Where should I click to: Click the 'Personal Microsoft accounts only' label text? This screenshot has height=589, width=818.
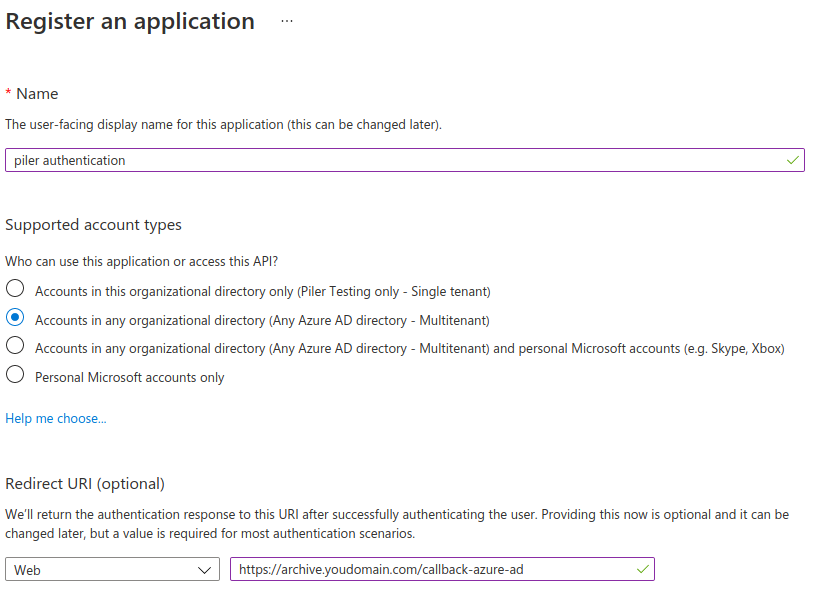[x=130, y=378]
